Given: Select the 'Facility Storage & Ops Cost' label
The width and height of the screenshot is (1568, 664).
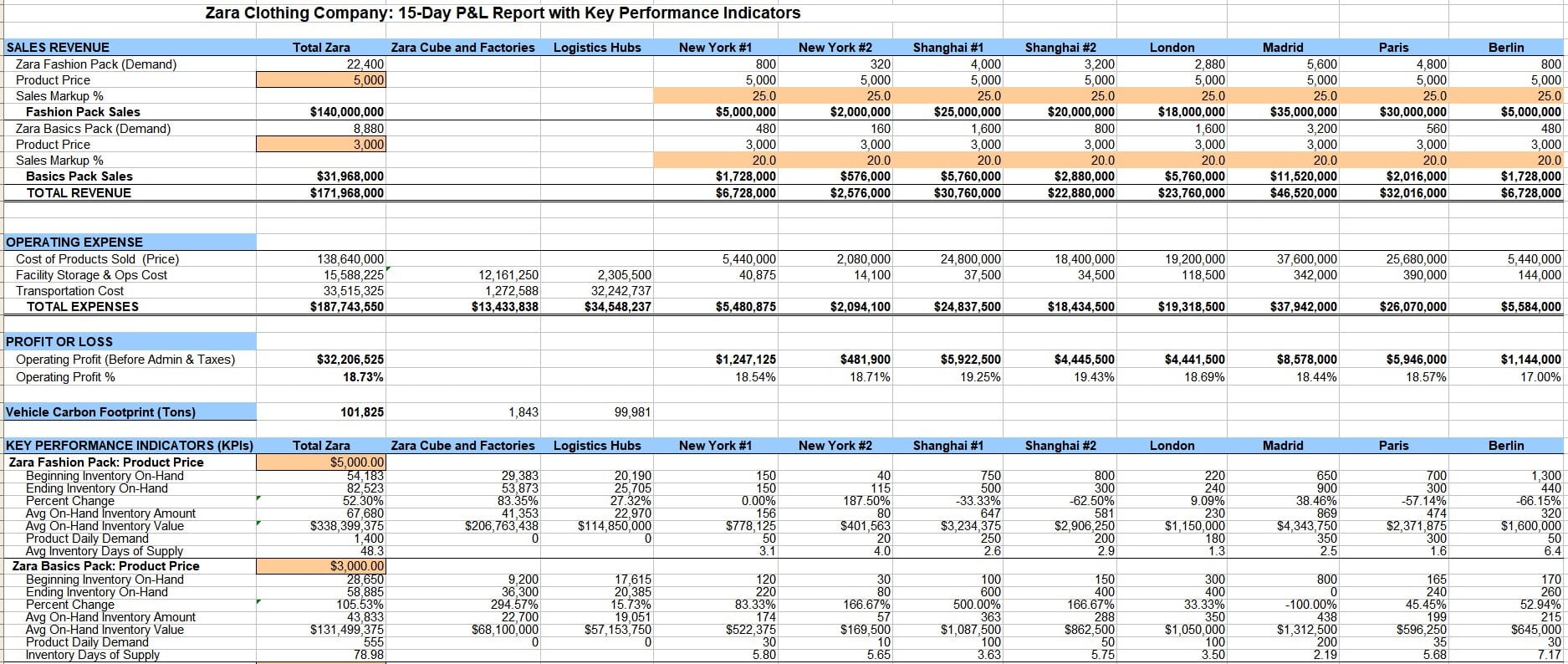Looking at the screenshot, I should click(91, 275).
